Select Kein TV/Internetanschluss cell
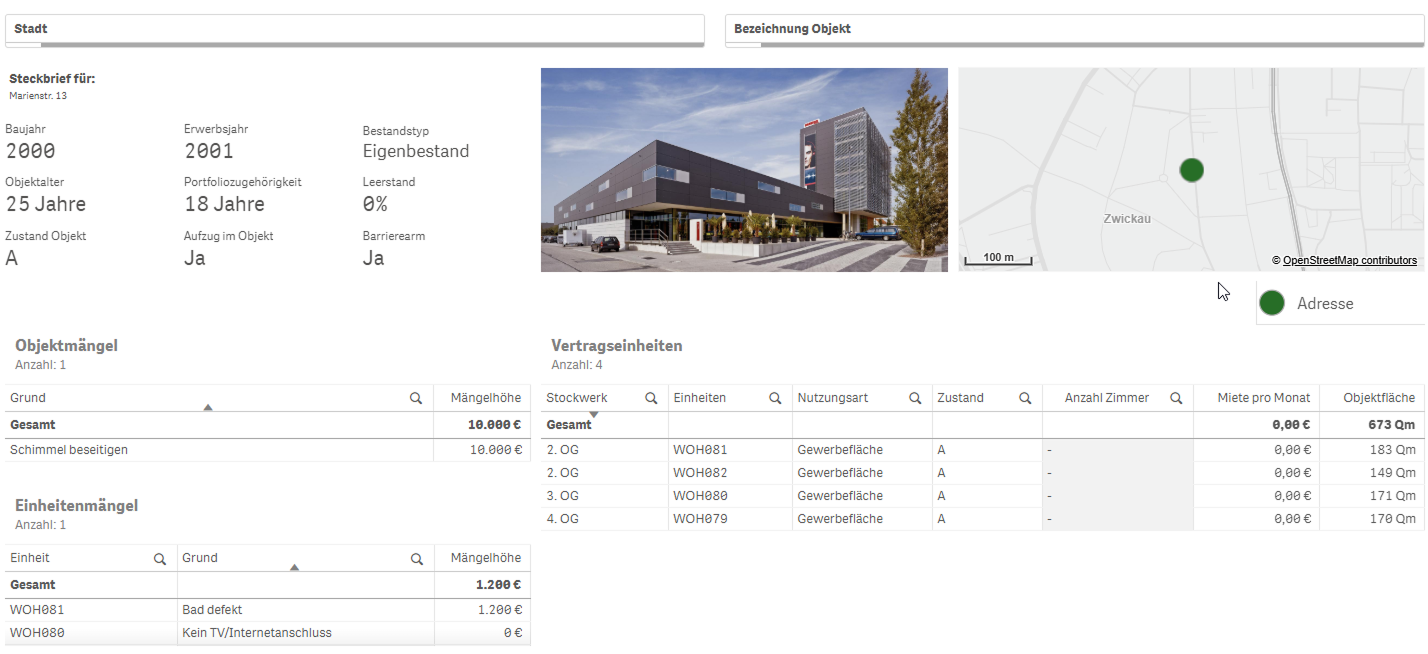This screenshot has width=1428, height=654. (257, 632)
